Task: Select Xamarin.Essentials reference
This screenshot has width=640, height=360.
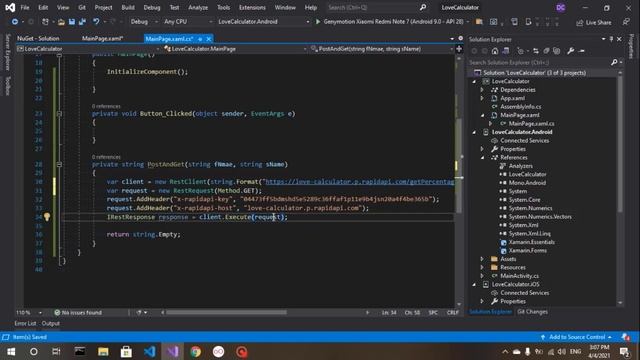Action: point(531,242)
